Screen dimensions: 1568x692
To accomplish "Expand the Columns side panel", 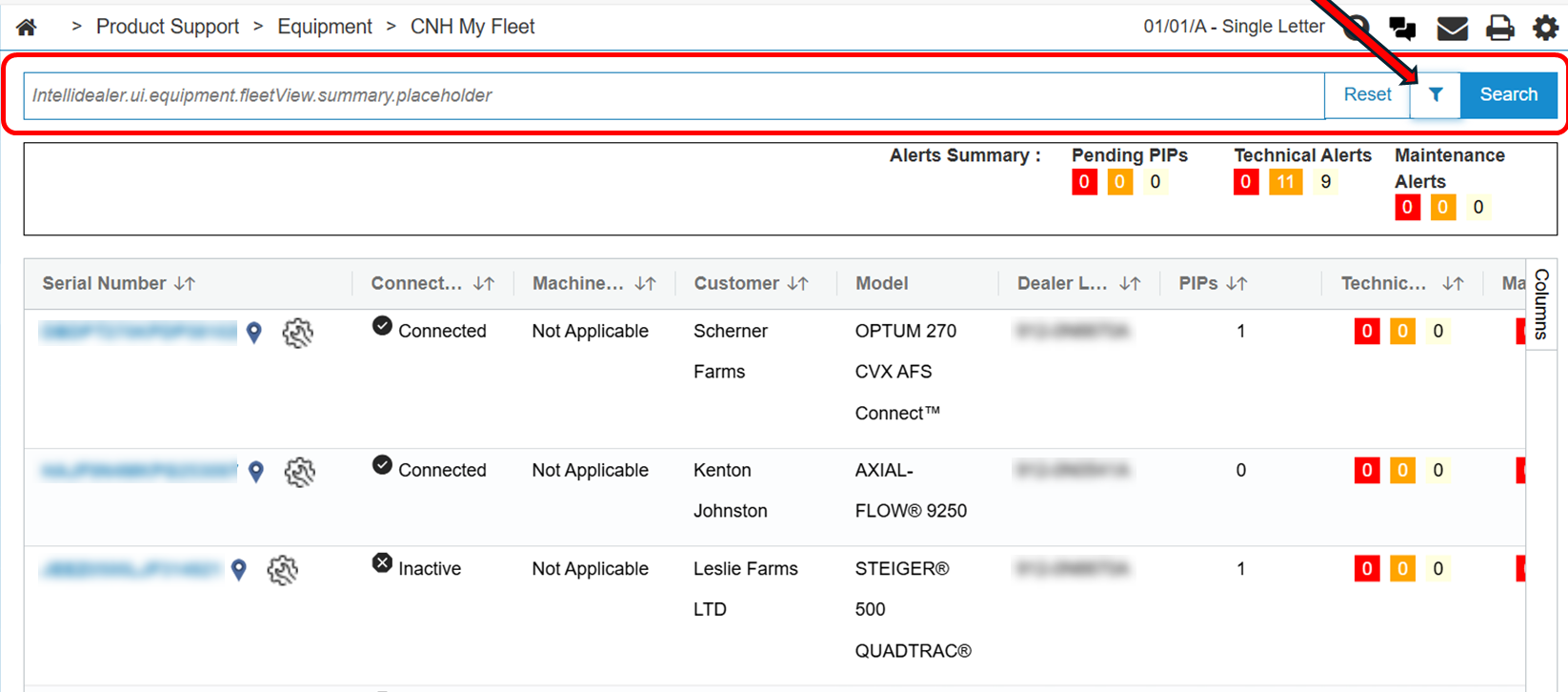I will (x=1541, y=304).
